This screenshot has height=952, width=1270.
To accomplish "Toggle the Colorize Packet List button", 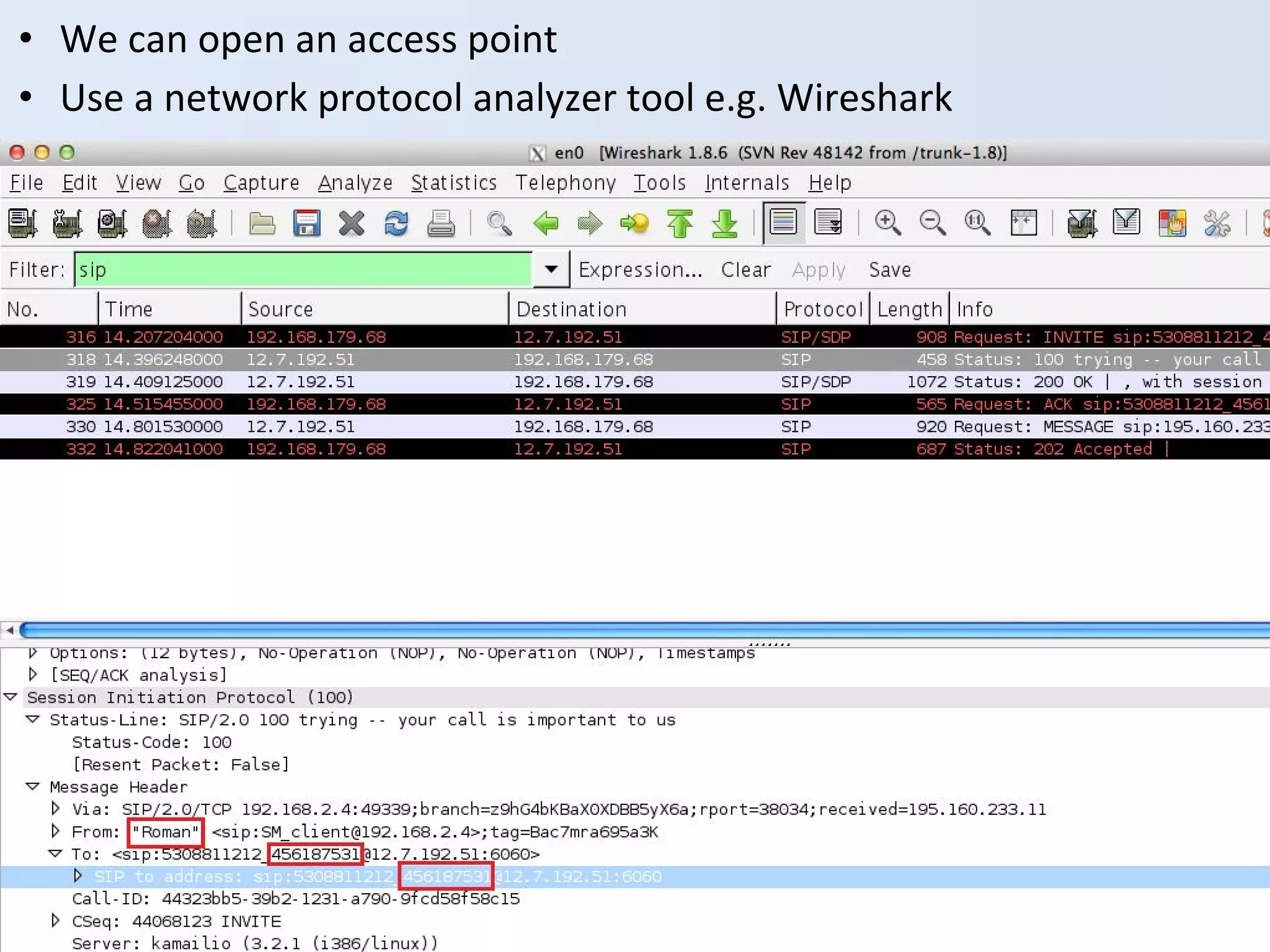I will [784, 223].
